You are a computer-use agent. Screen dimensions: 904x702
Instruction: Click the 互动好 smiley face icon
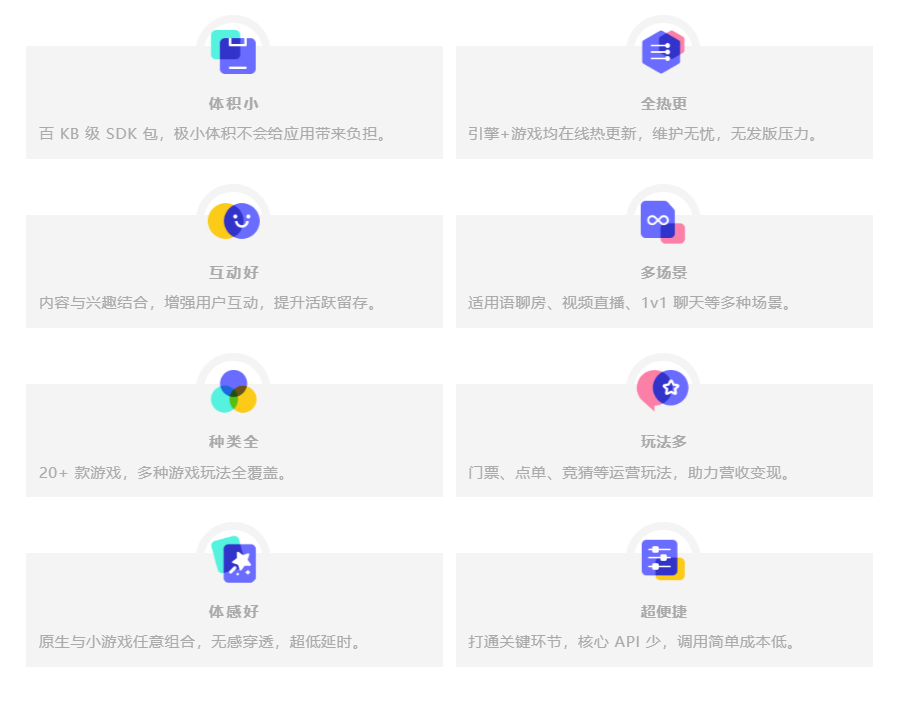234,221
